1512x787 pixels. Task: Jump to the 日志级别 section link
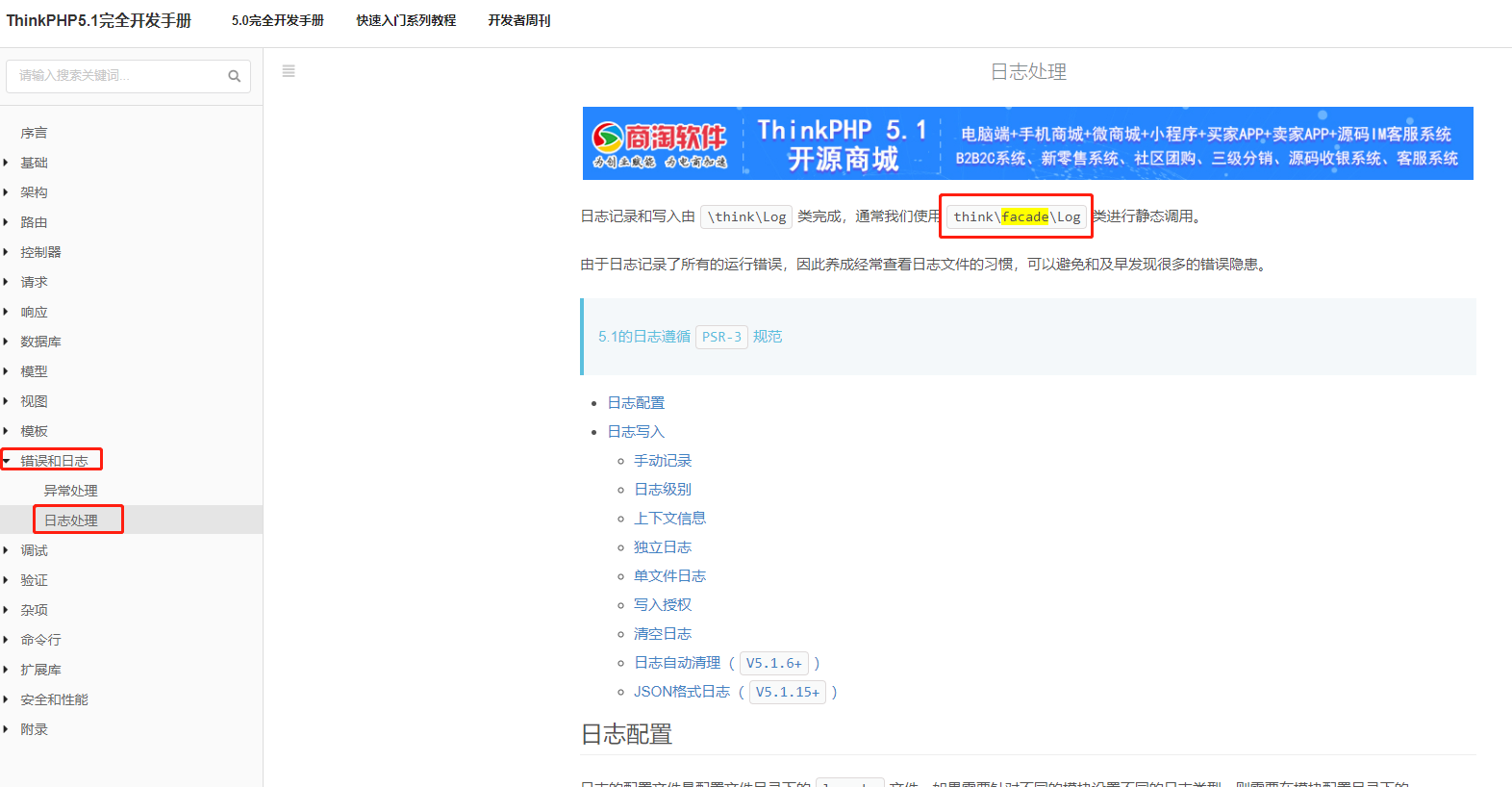click(663, 489)
